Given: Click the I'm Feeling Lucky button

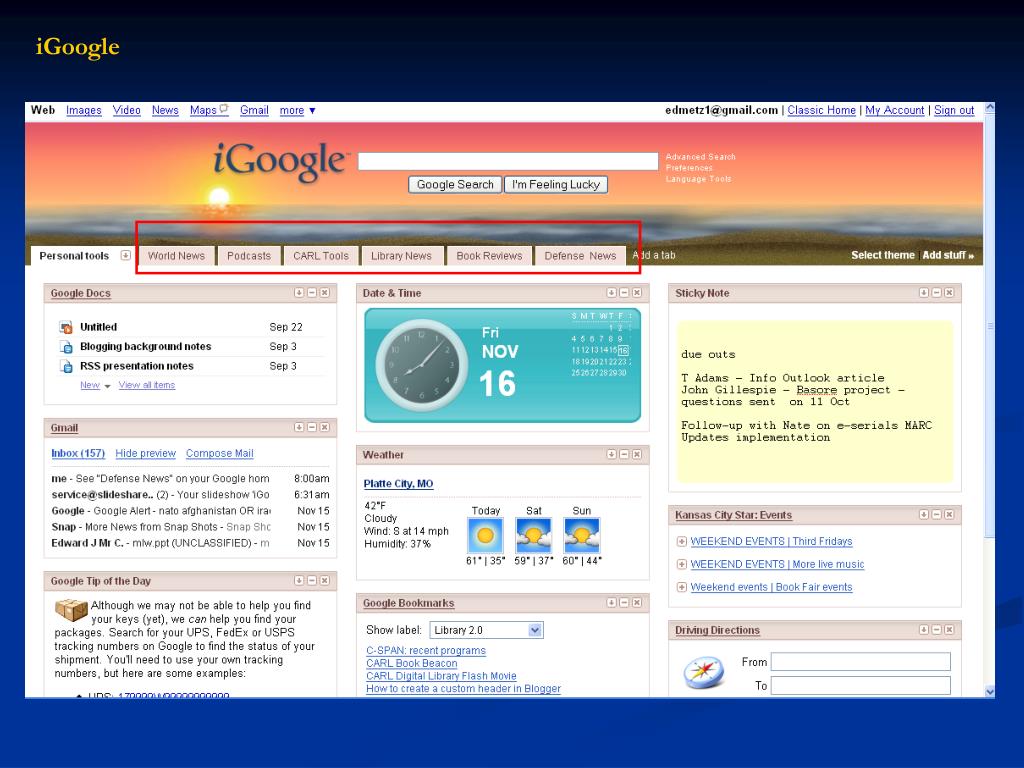Looking at the screenshot, I should (x=556, y=185).
